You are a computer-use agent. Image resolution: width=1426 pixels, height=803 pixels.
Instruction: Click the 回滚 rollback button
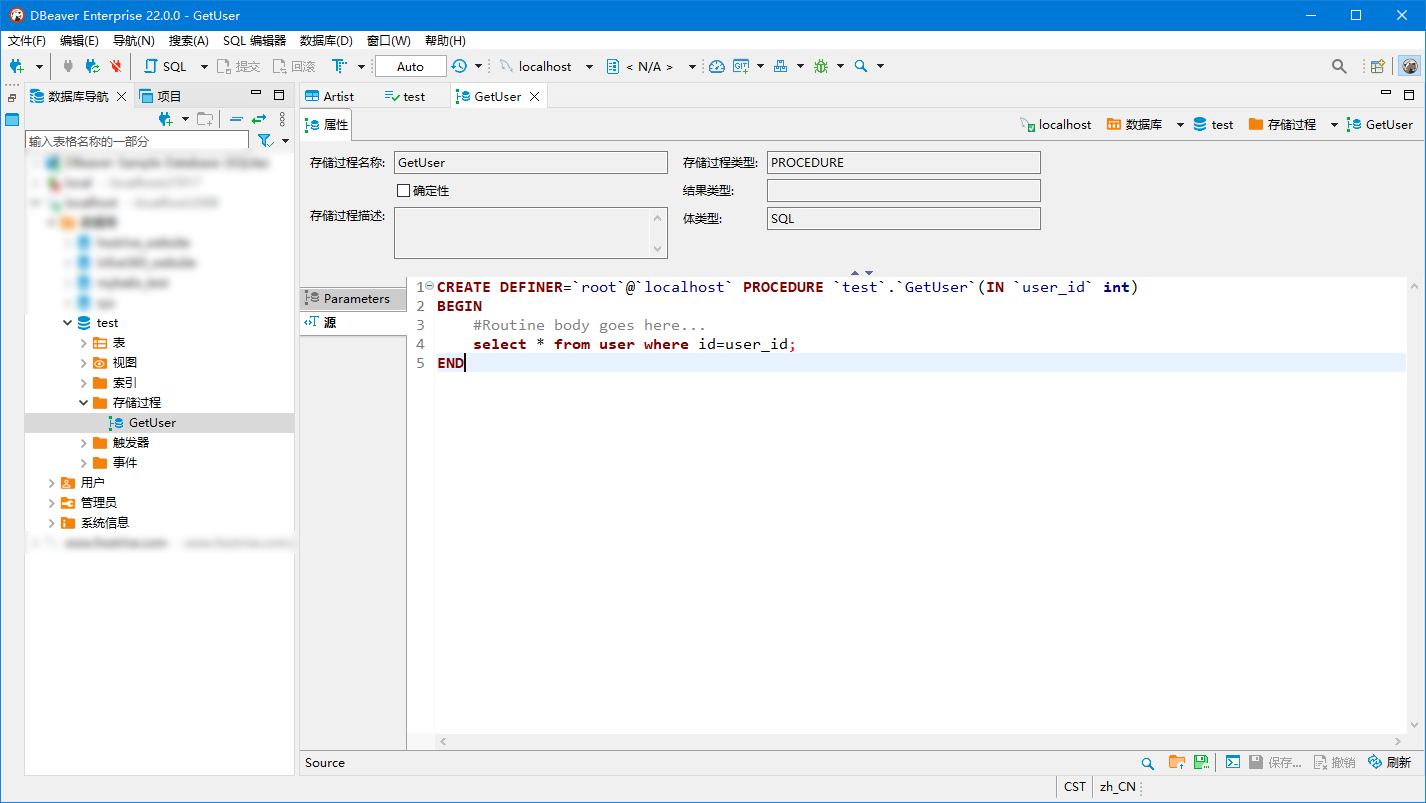click(x=294, y=66)
